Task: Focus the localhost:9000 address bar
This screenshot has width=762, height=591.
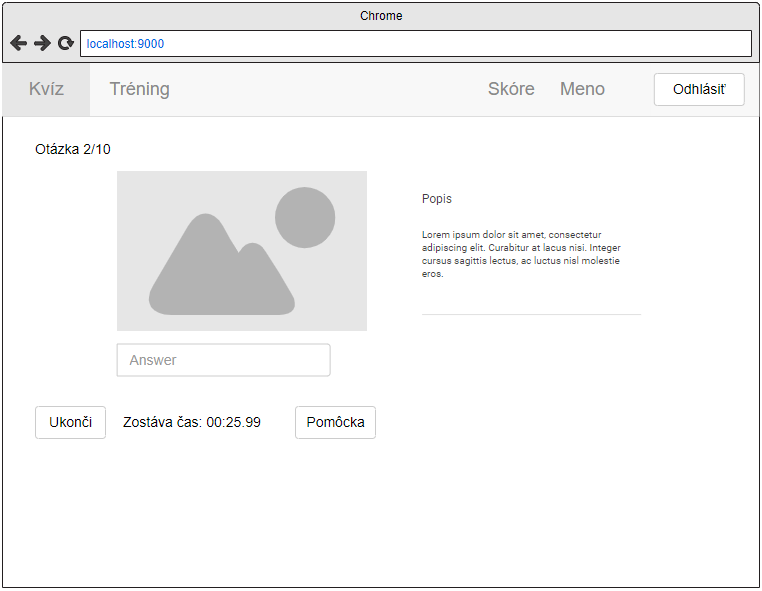Action: coord(415,44)
